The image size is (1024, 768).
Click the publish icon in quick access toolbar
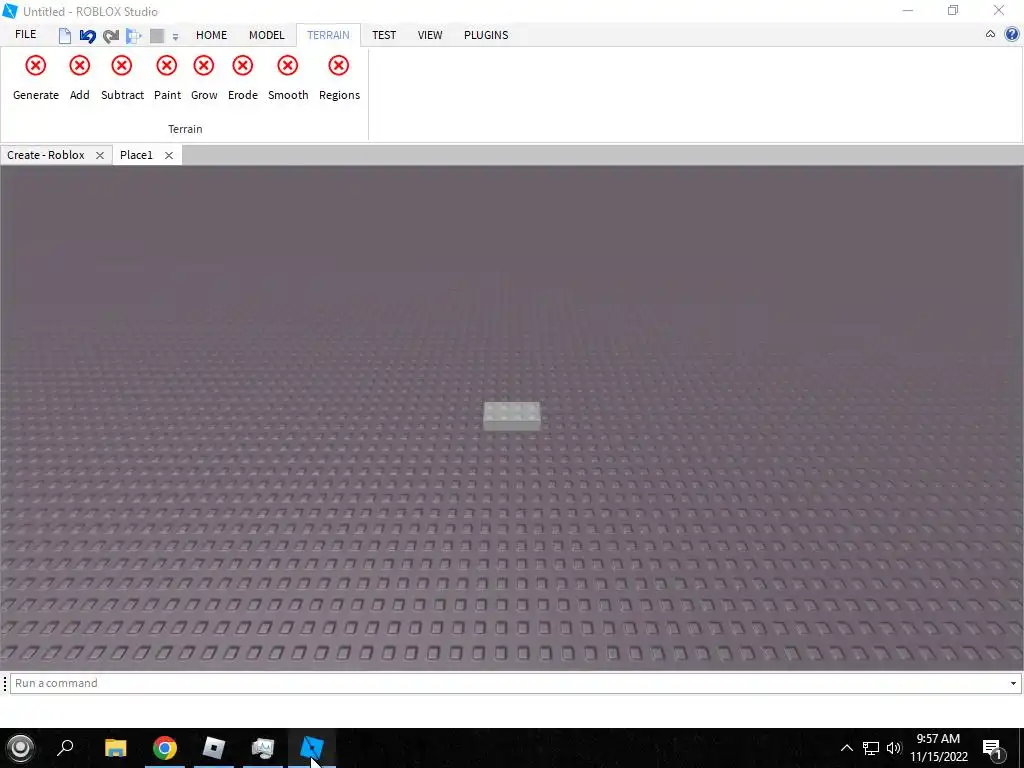point(134,35)
